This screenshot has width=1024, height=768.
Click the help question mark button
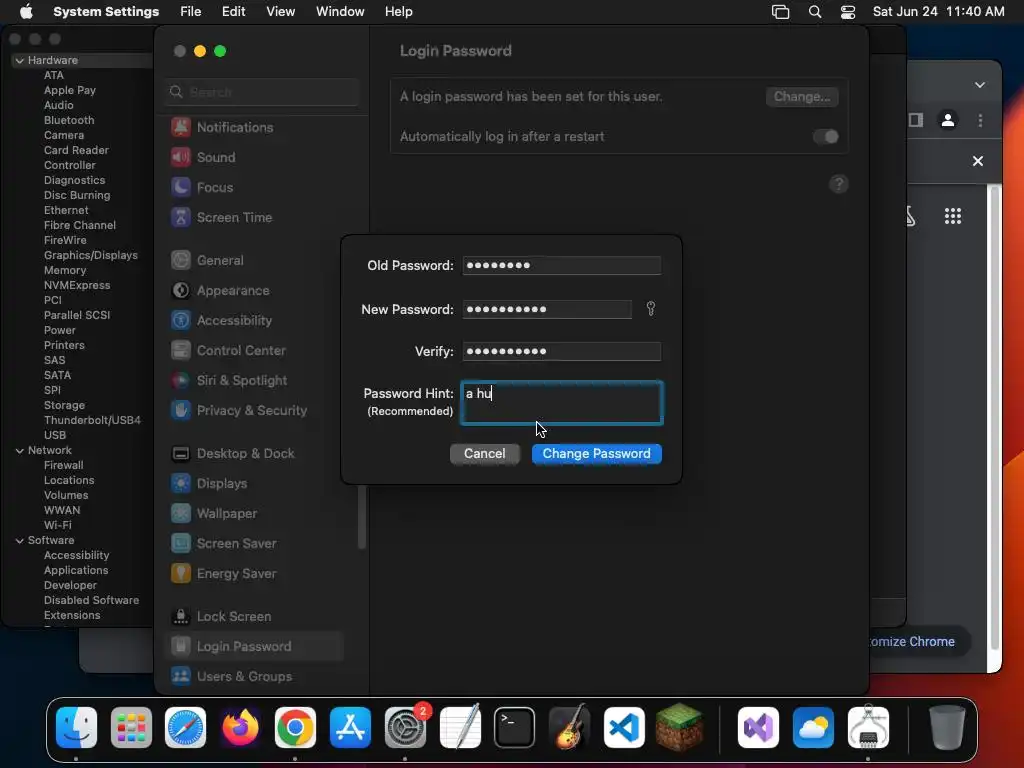(x=839, y=184)
